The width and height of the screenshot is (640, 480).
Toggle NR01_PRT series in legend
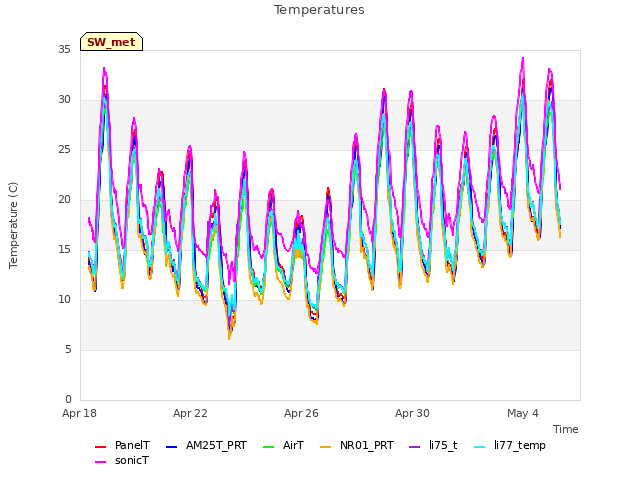pyautogui.click(x=357, y=445)
